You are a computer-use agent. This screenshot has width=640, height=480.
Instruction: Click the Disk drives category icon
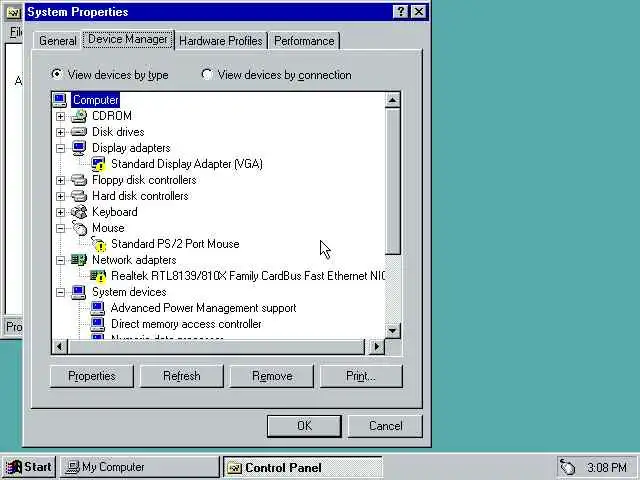coord(79,132)
